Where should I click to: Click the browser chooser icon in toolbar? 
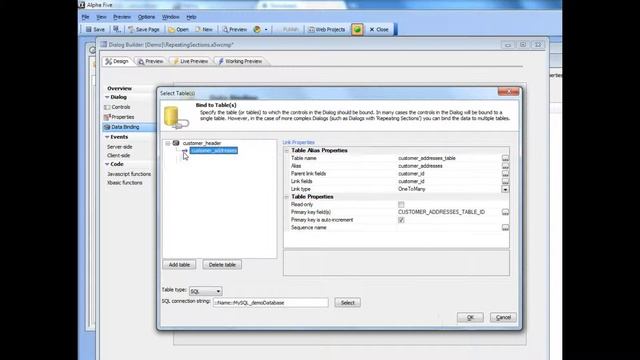pyautogui.click(x=257, y=29)
